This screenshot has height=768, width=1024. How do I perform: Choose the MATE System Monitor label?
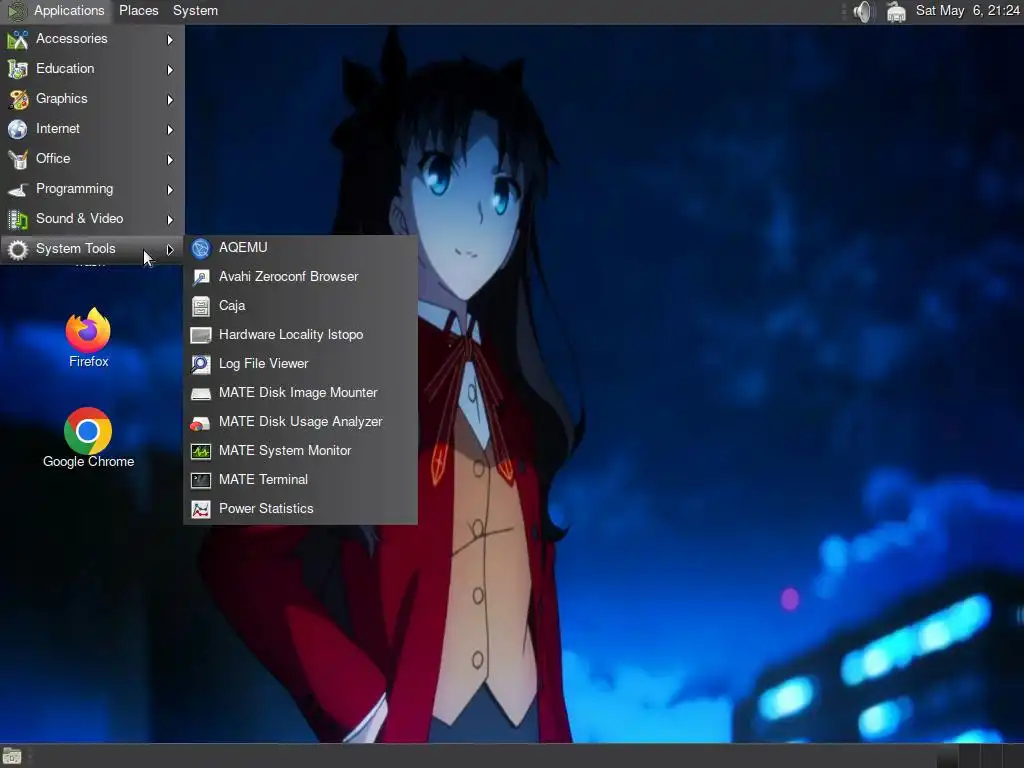coord(285,451)
